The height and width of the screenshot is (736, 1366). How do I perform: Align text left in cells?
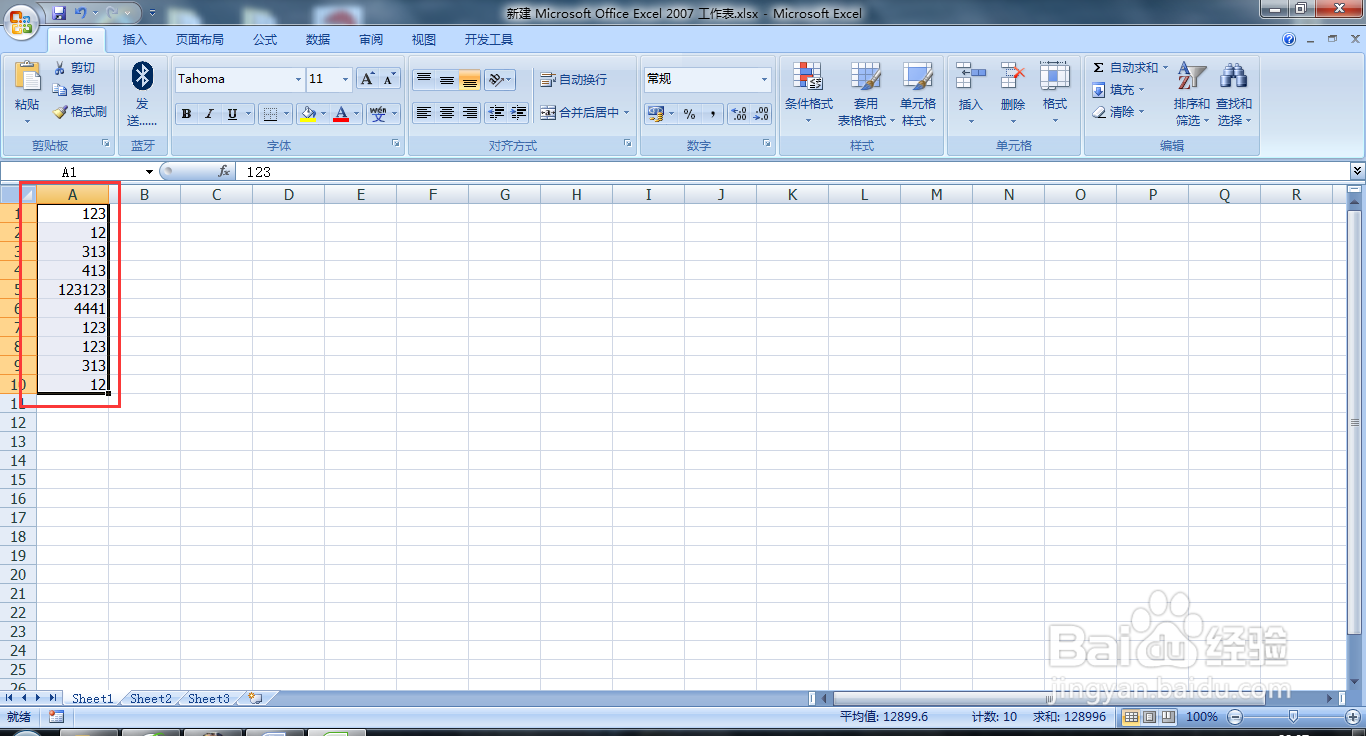[x=424, y=113]
